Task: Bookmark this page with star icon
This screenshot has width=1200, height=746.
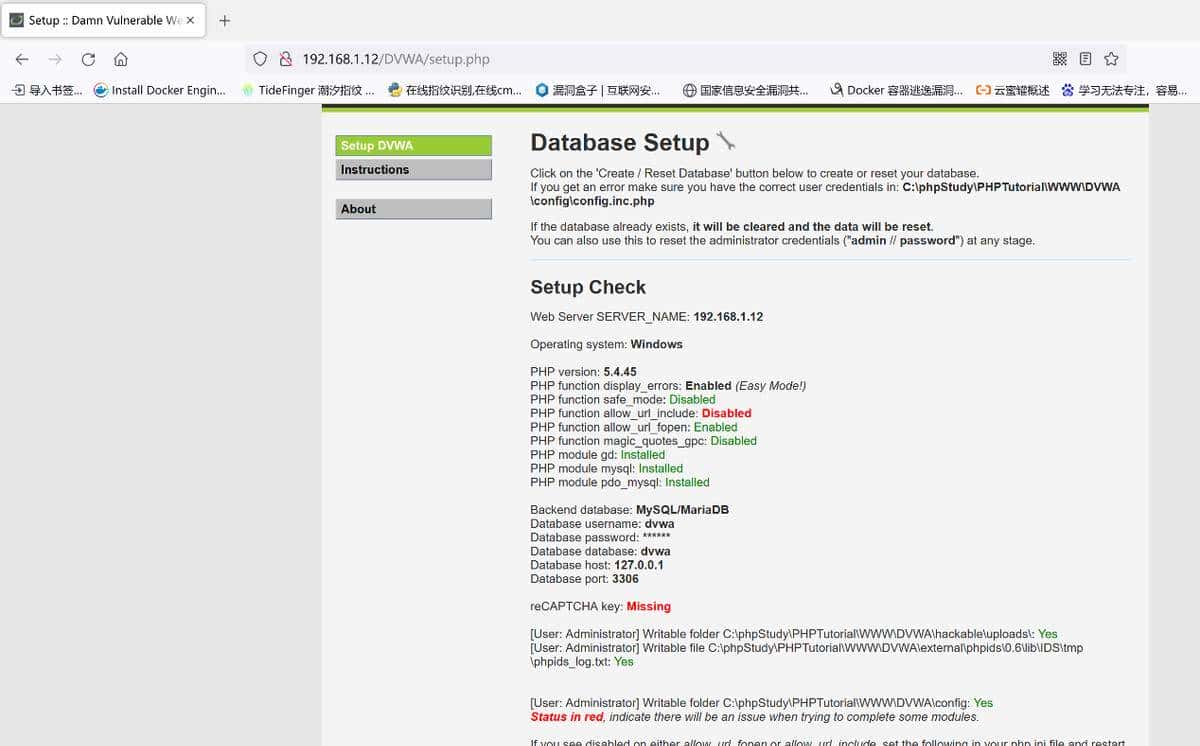Action: tap(1111, 59)
